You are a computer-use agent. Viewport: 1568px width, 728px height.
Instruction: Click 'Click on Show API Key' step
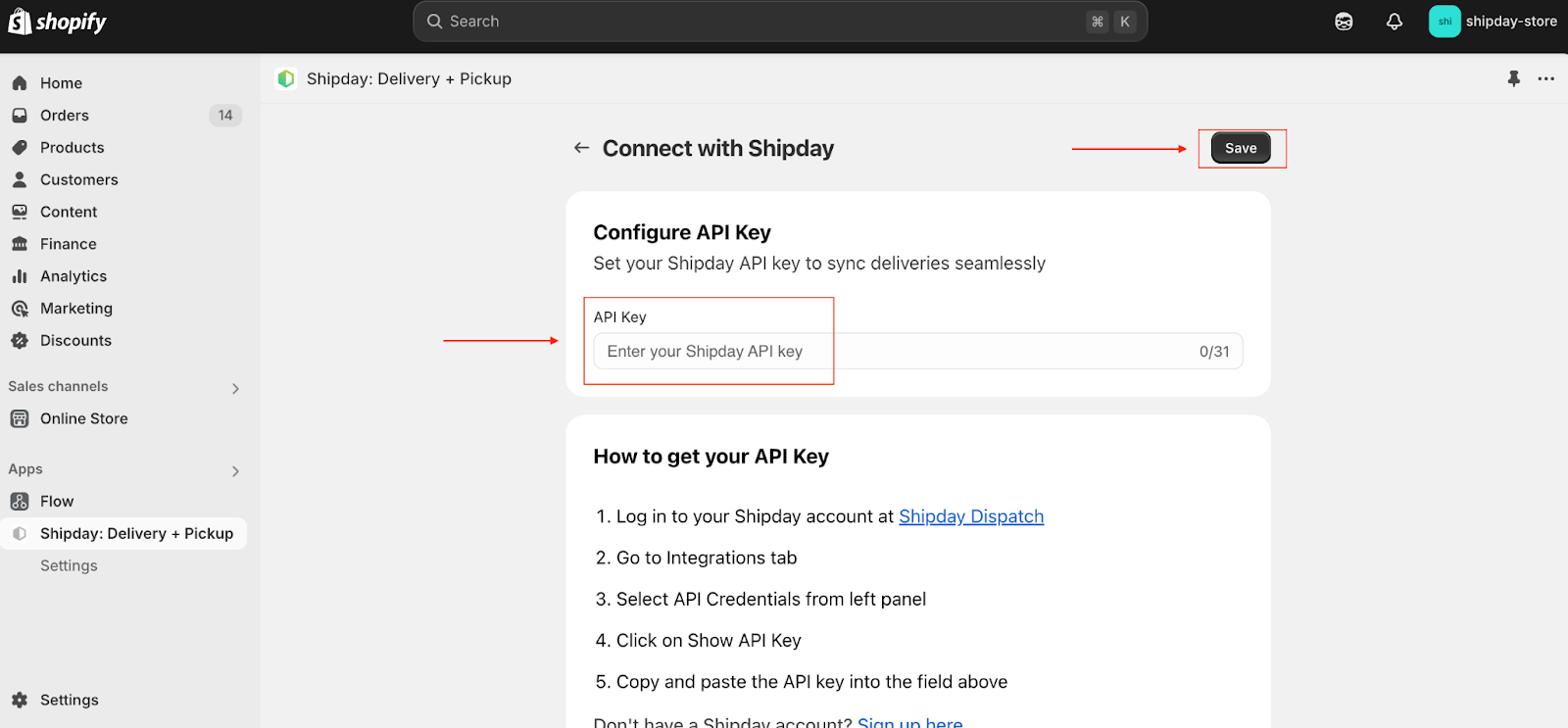tap(709, 641)
